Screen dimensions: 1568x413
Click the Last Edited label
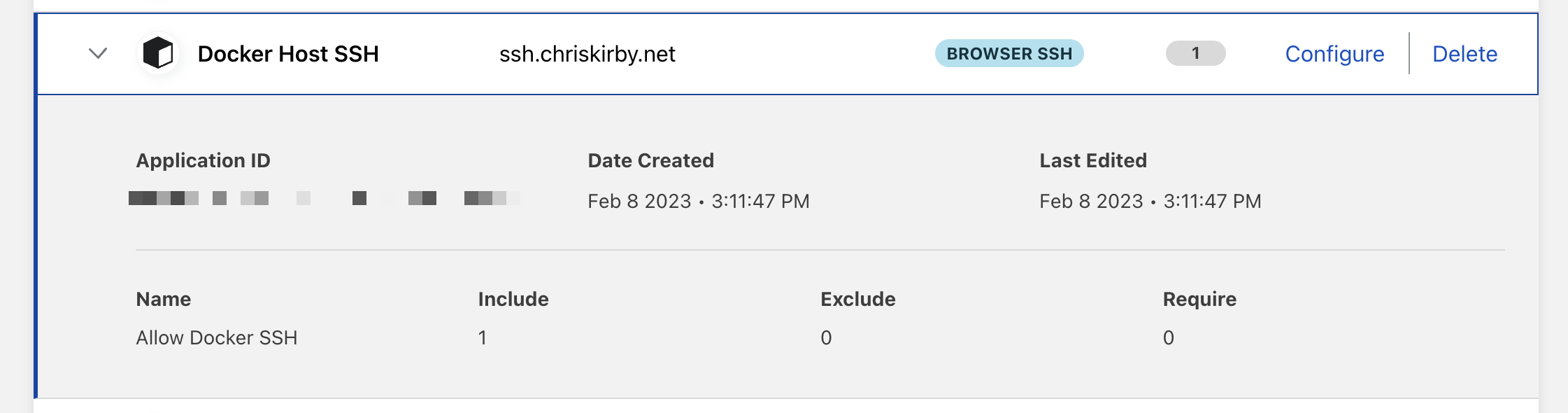[1092, 160]
